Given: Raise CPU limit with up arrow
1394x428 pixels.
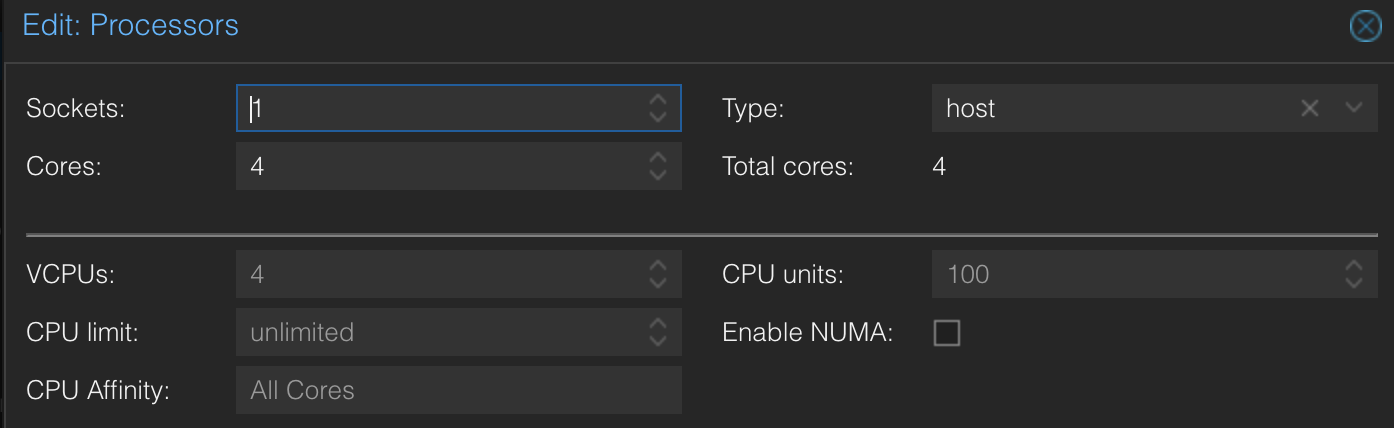Looking at the screenshot, I should point(657,324).
